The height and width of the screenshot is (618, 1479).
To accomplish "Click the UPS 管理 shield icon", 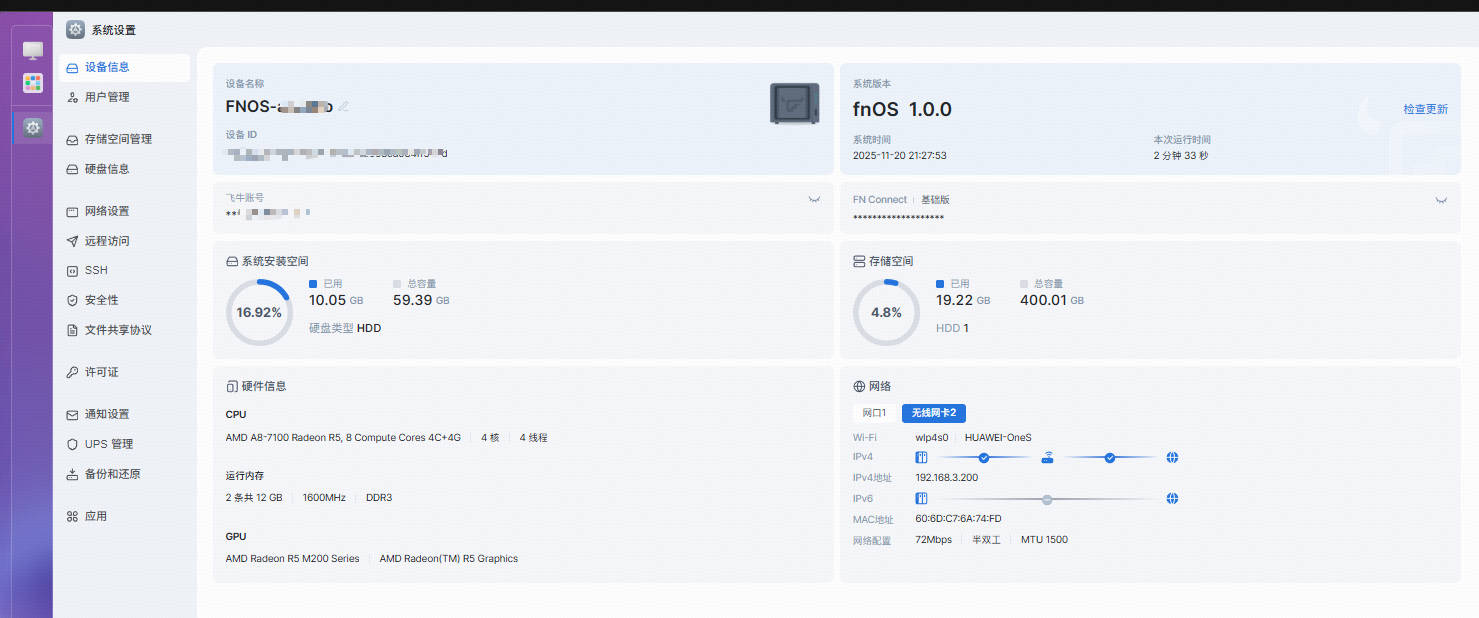I will 72,444.
